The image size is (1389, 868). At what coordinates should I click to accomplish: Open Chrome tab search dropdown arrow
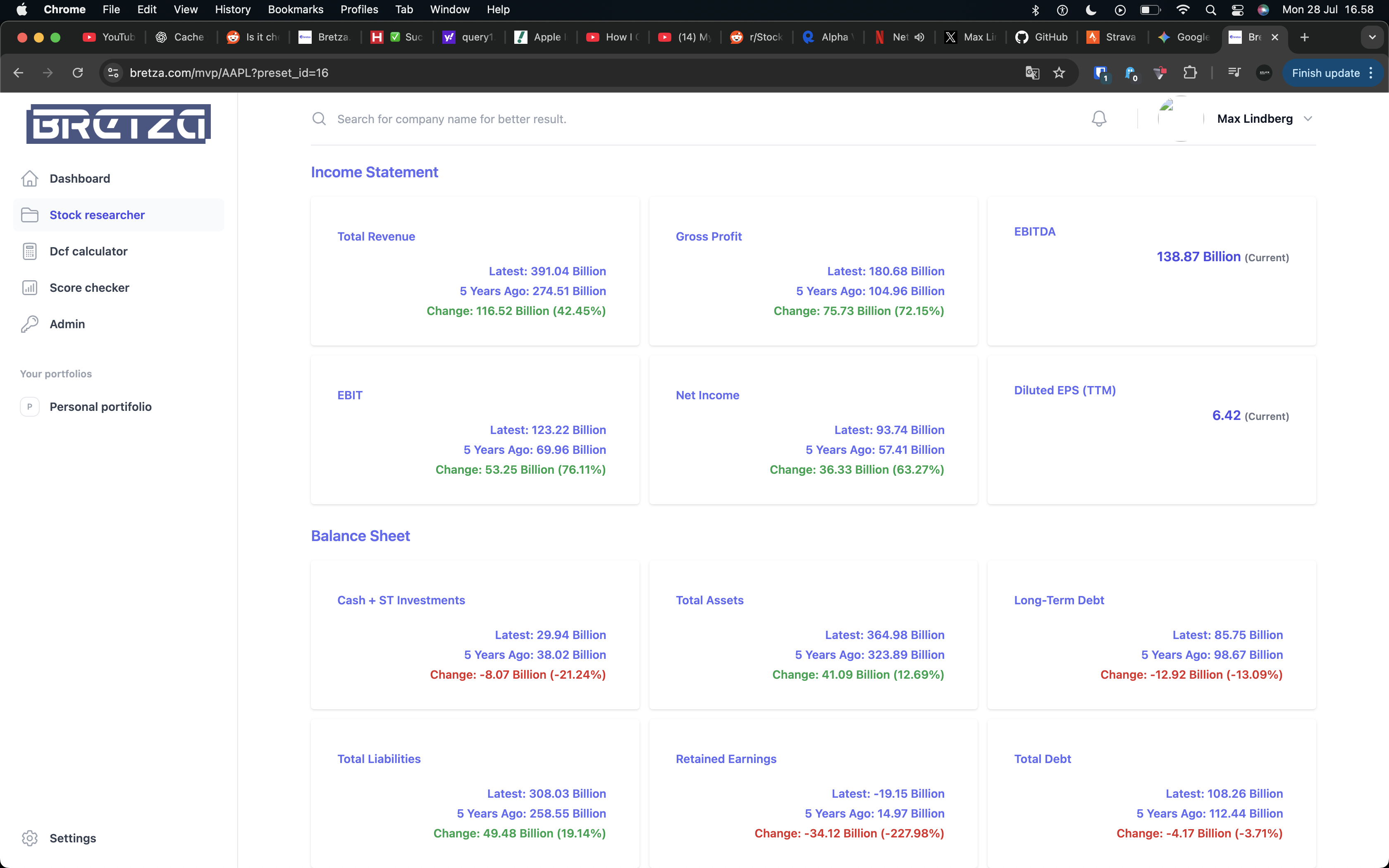[1372, 37]
